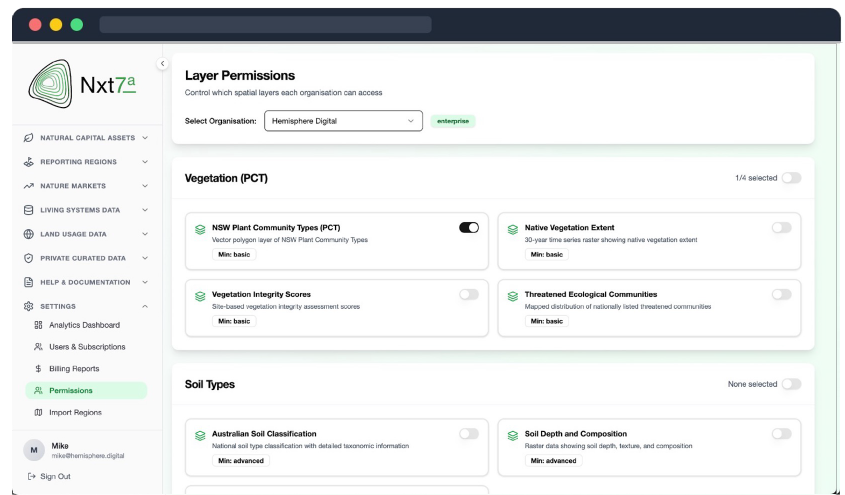Expand the Nature Markets chevron
This screenshot has width=845, height=495.
[145, 186]
